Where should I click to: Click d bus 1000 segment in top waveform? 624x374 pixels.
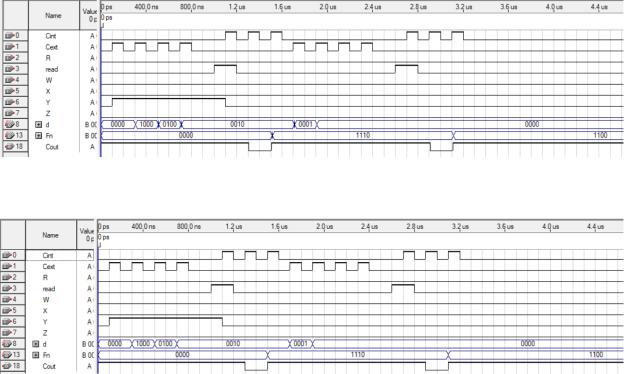tap(146, 125)
